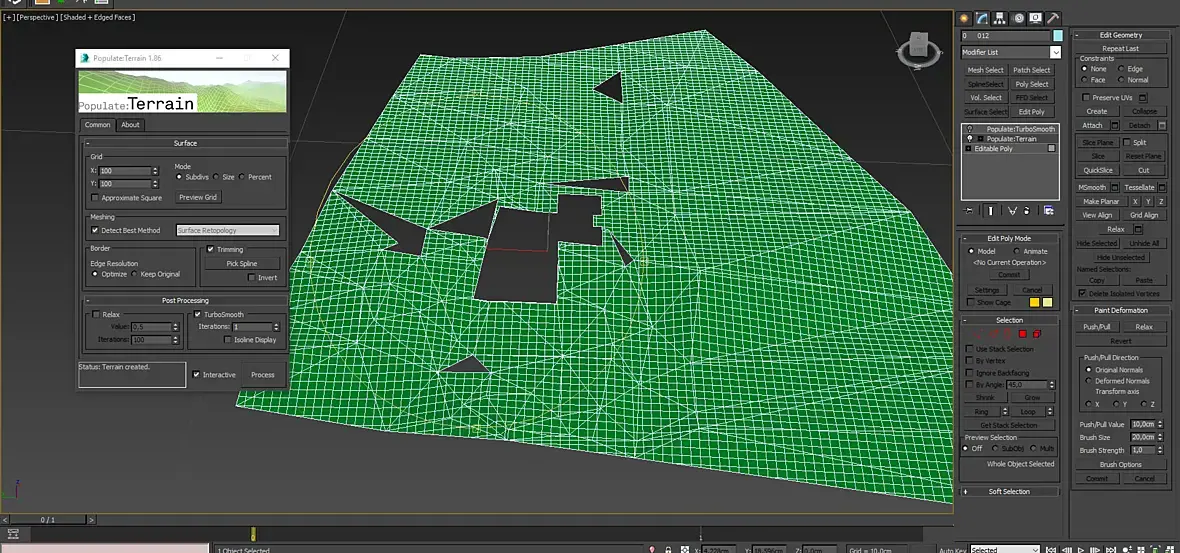Click the object color swatch beside name
This screenshot has height=553, width=1180.
tap(1058, 35)
